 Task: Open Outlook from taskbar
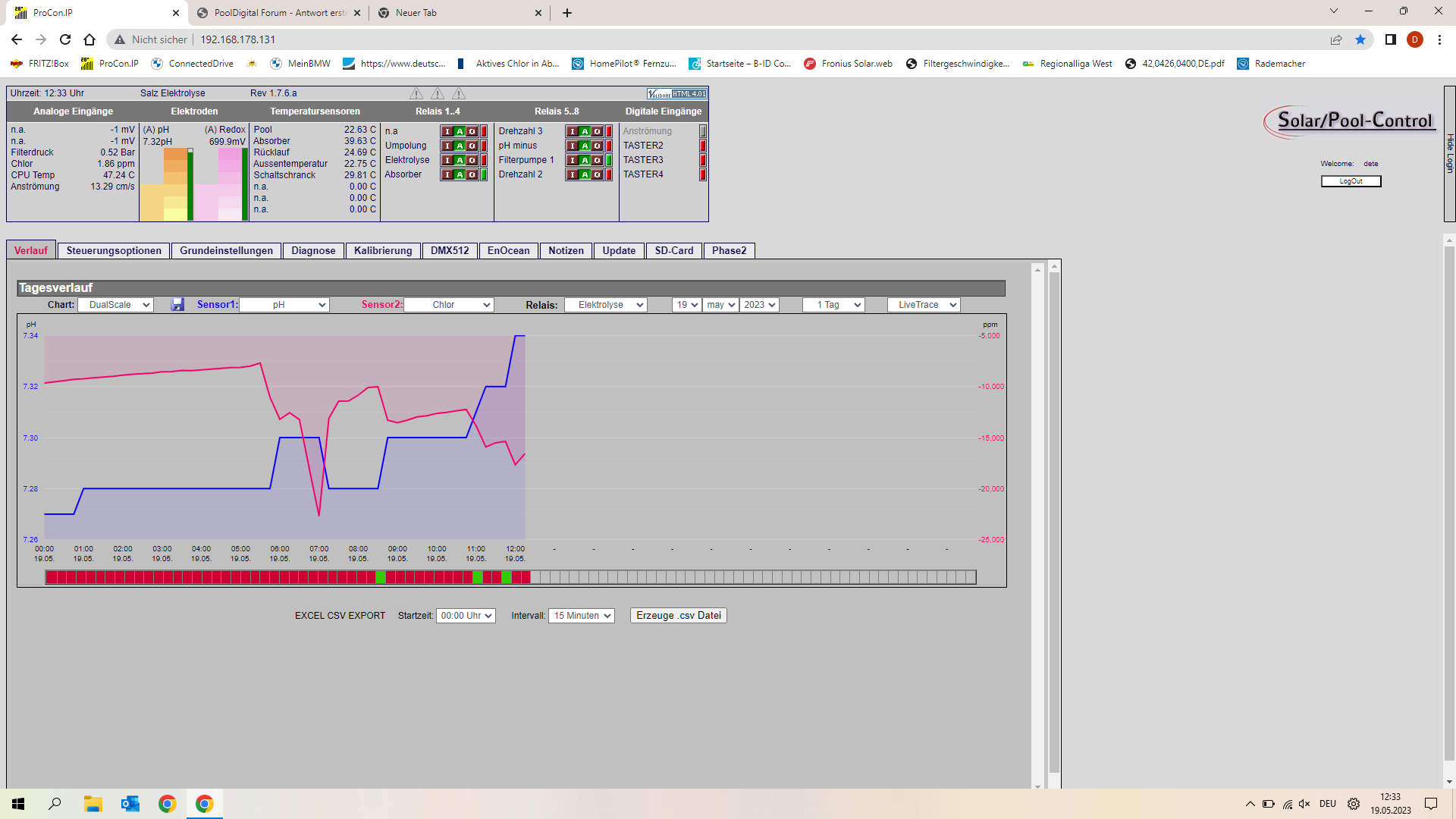click(x=130, y=804)
